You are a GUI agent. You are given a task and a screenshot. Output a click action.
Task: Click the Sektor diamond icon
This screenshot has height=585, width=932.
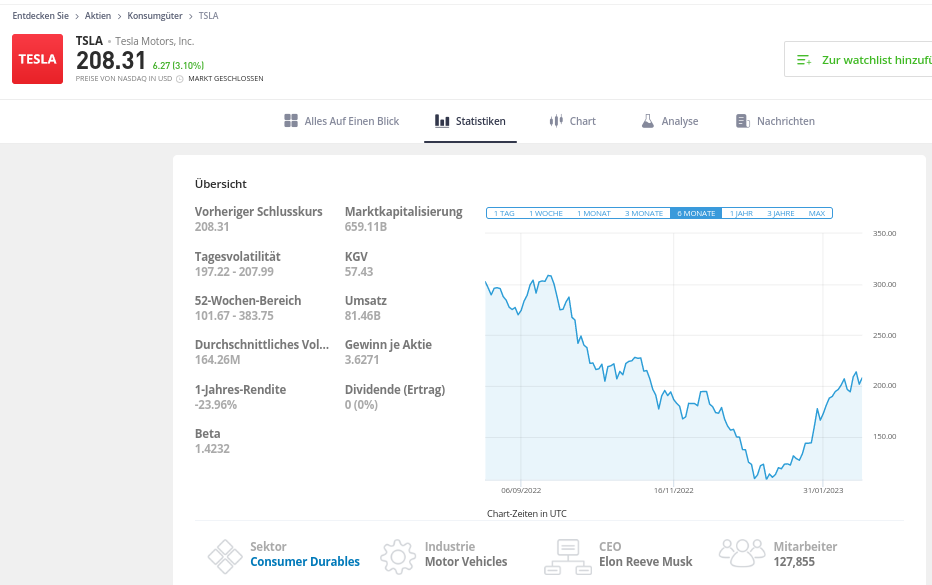pos(225,556)
